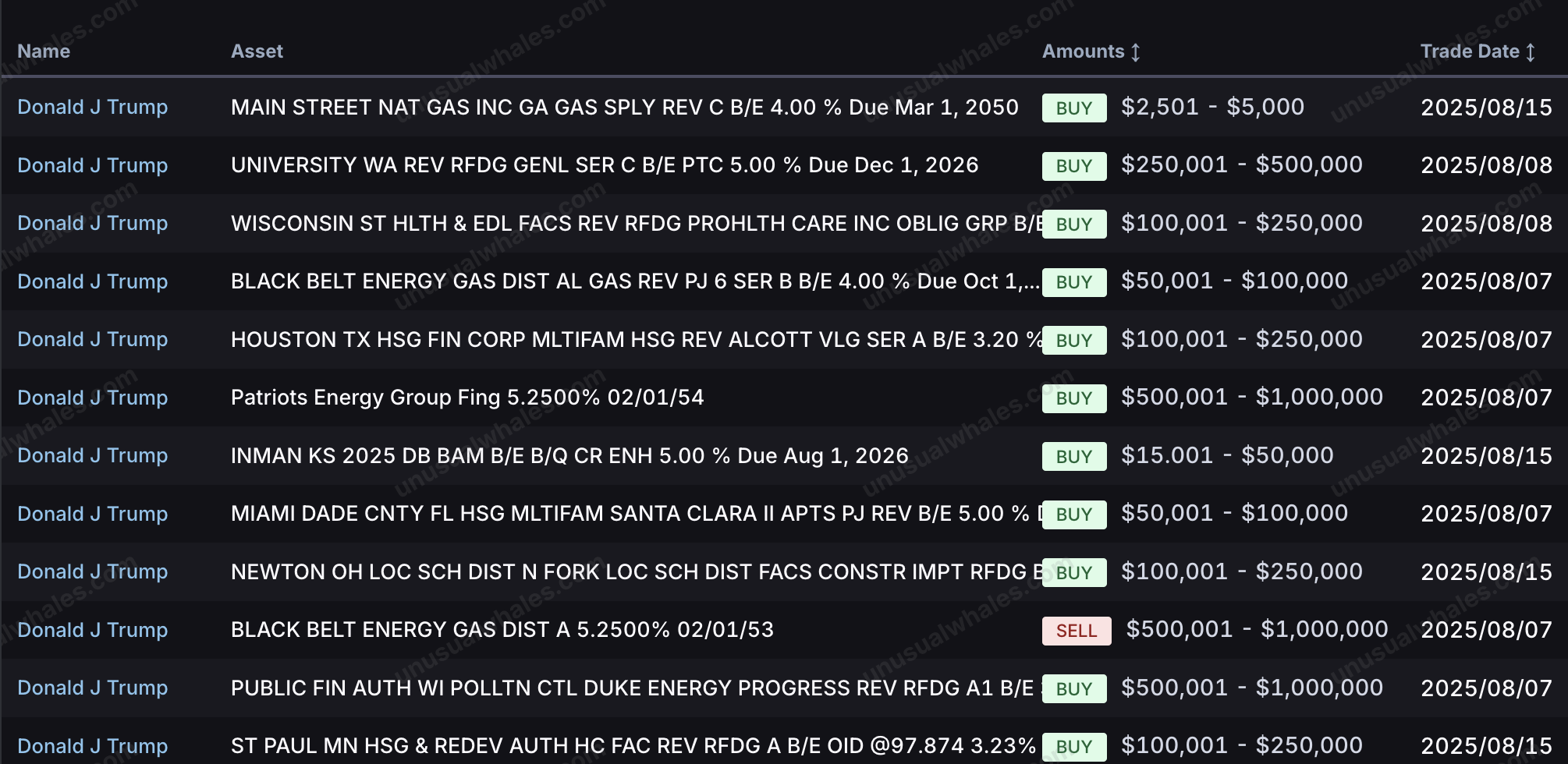The height and width of the screenshot is (764, 1568).
Task: Select asset MIAMI DADE CNTY FL HSG MLTIFAM
Action: tap(637, 514)
